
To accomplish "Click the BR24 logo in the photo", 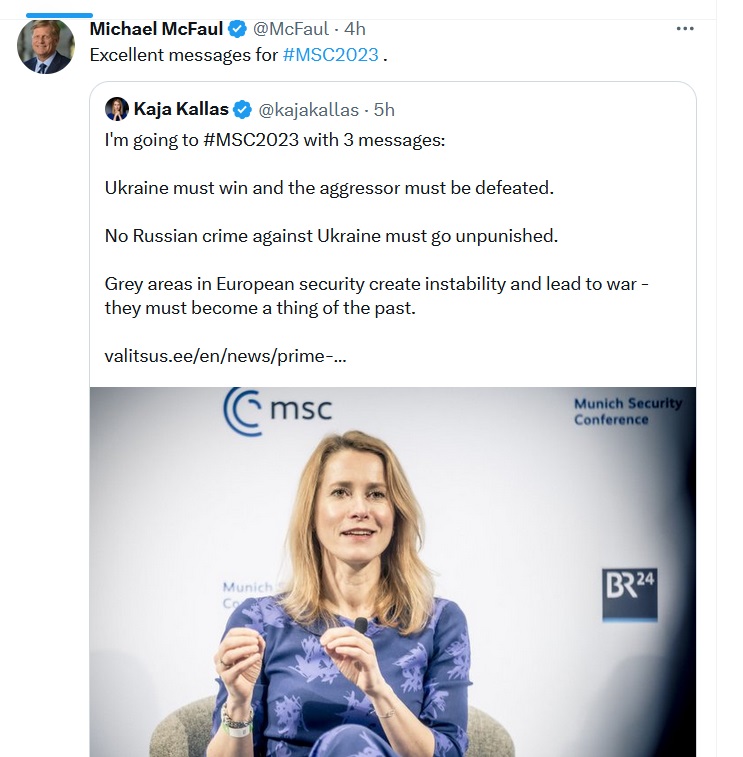I will point(630,596).
